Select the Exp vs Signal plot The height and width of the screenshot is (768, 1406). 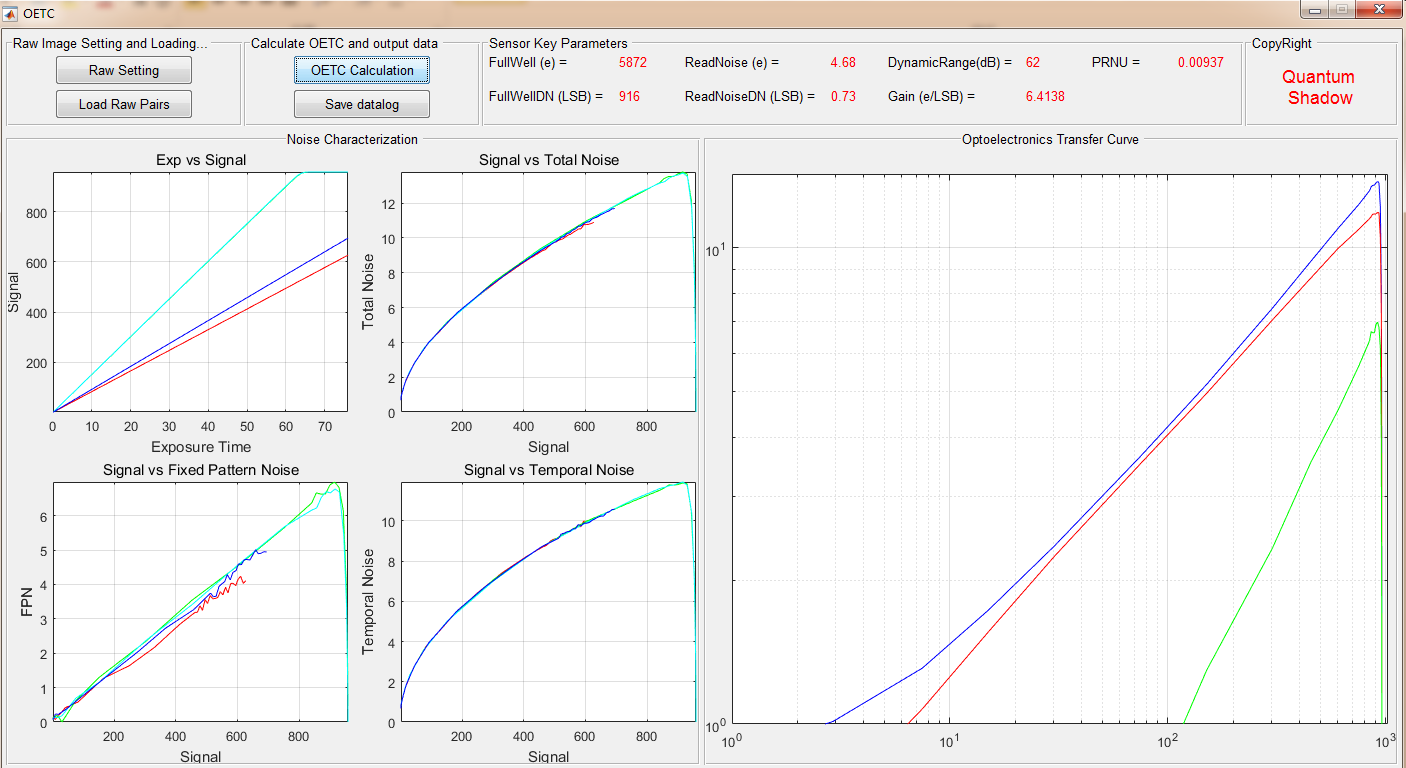coord(200,292)
